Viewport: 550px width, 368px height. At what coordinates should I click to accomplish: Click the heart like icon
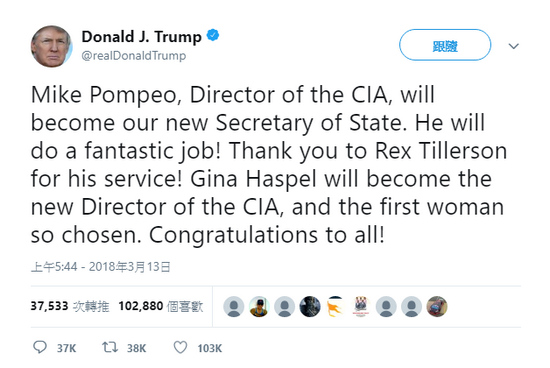click(x=180, y=347)
